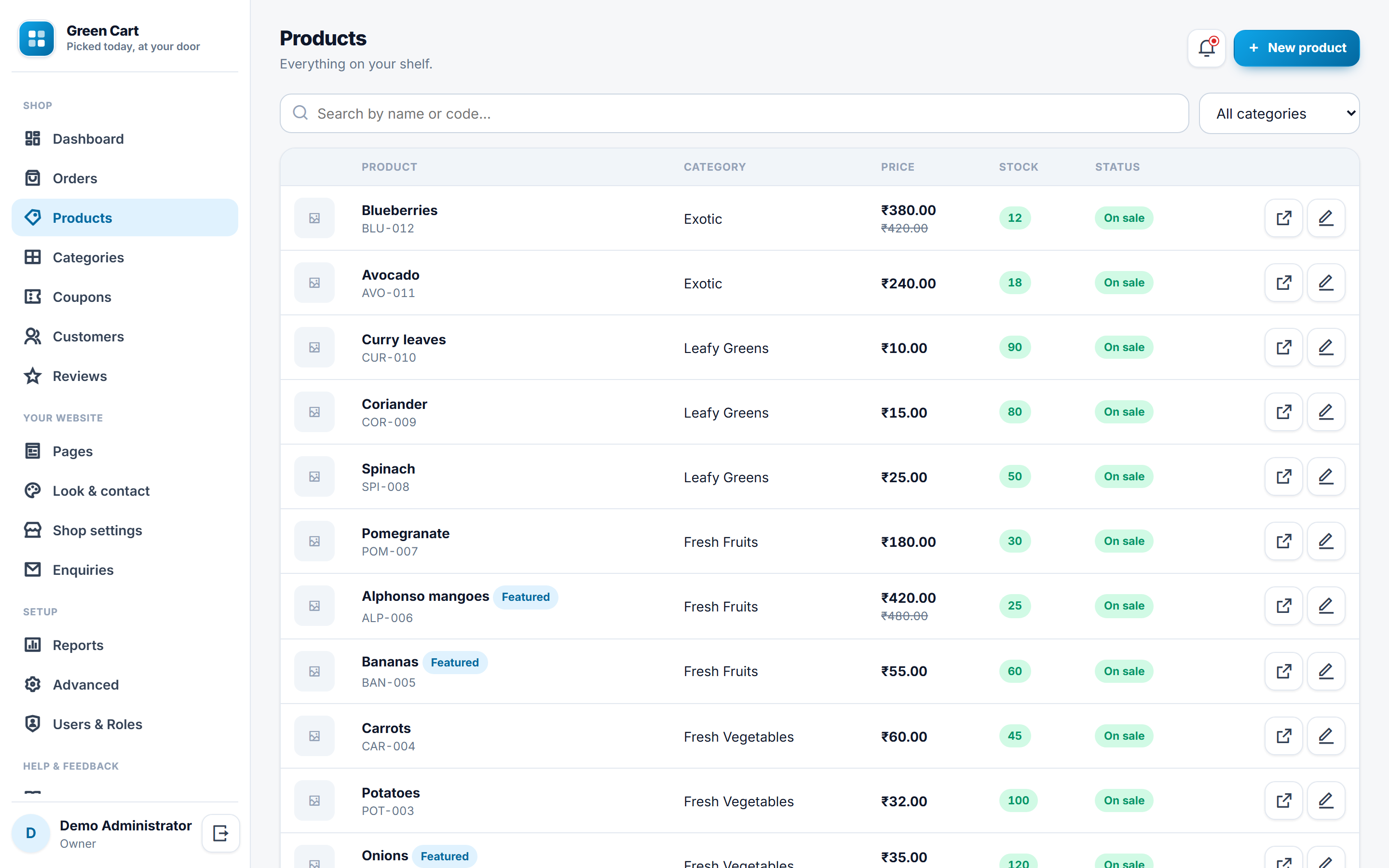
Task: Edit the Blueberries product
Action: pos(1326,218)
